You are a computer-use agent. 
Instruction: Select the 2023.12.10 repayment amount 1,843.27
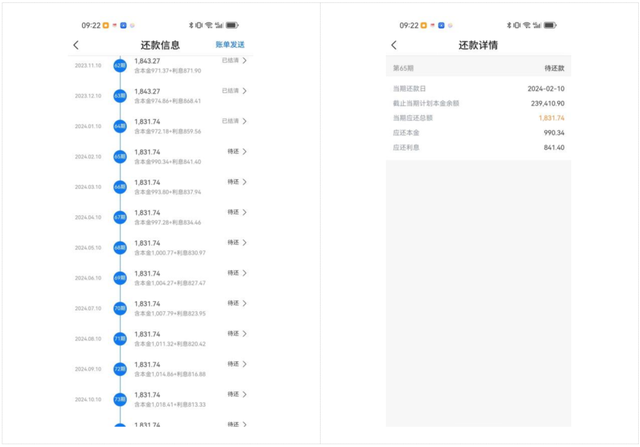pos(147,91)
